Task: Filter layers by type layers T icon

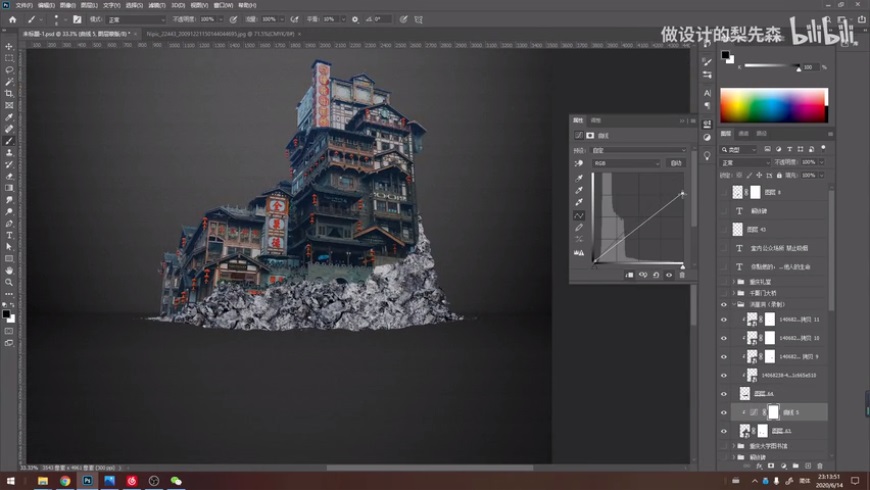Action: coord(789,149)
